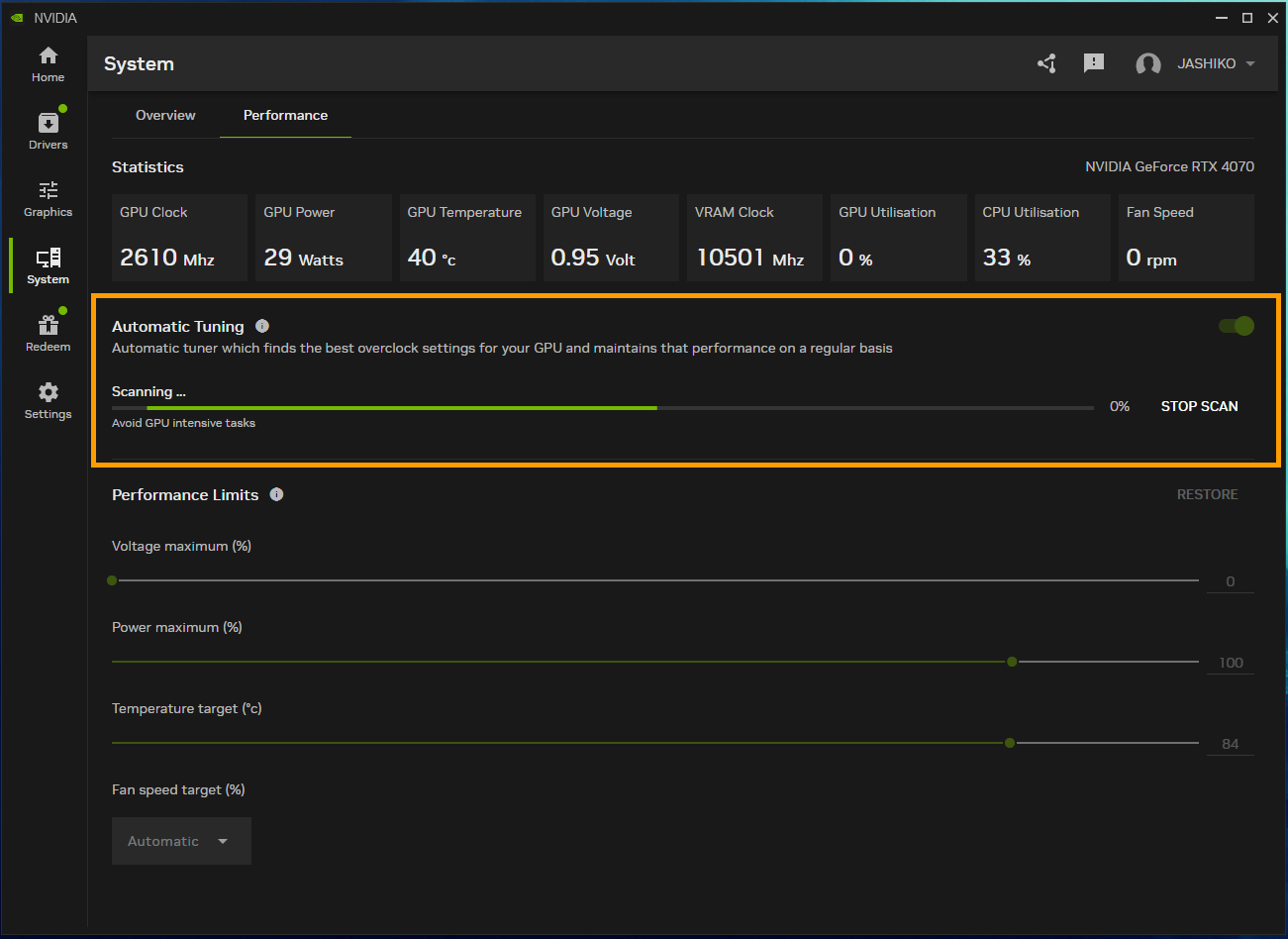Click the STOP SCAN button
The image size is (1288, 939).
tap(1199, 406)
